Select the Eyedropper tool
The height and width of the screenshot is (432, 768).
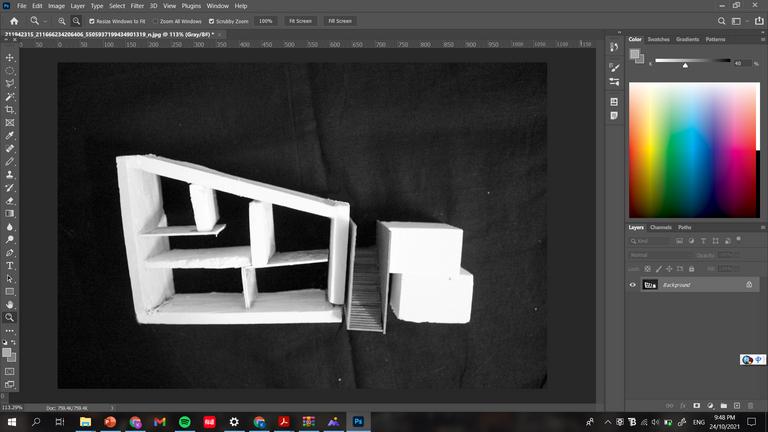pos(10,136)
